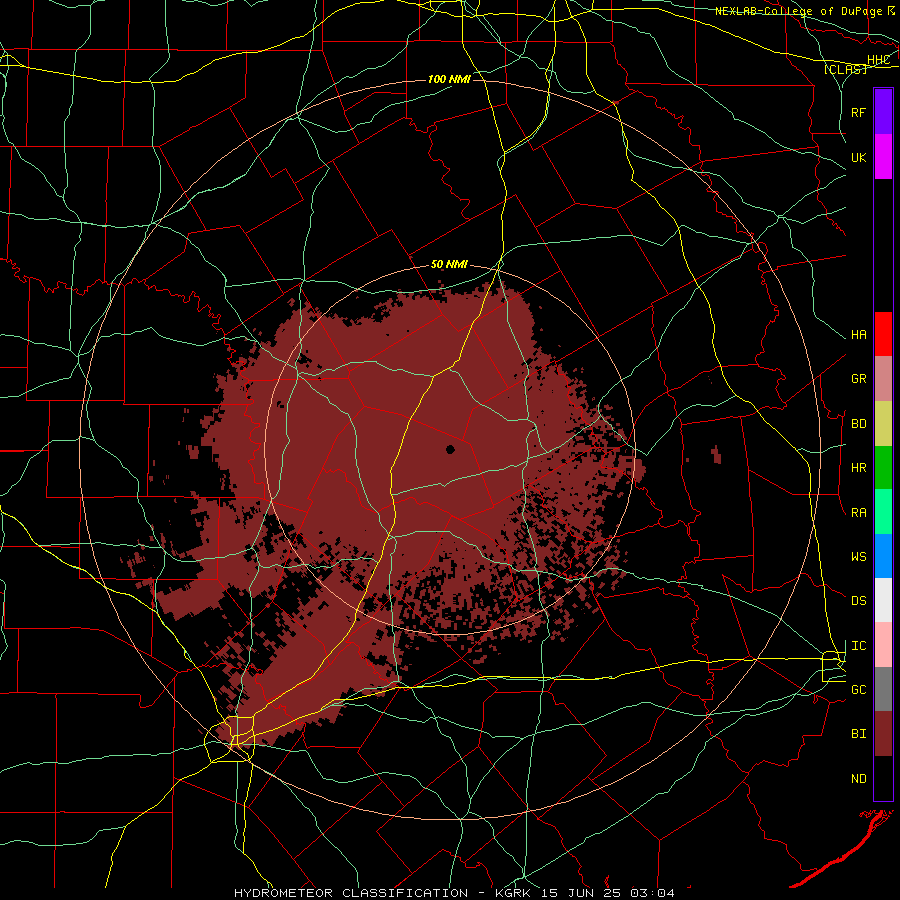Click the ND legend label

point(858,779)
